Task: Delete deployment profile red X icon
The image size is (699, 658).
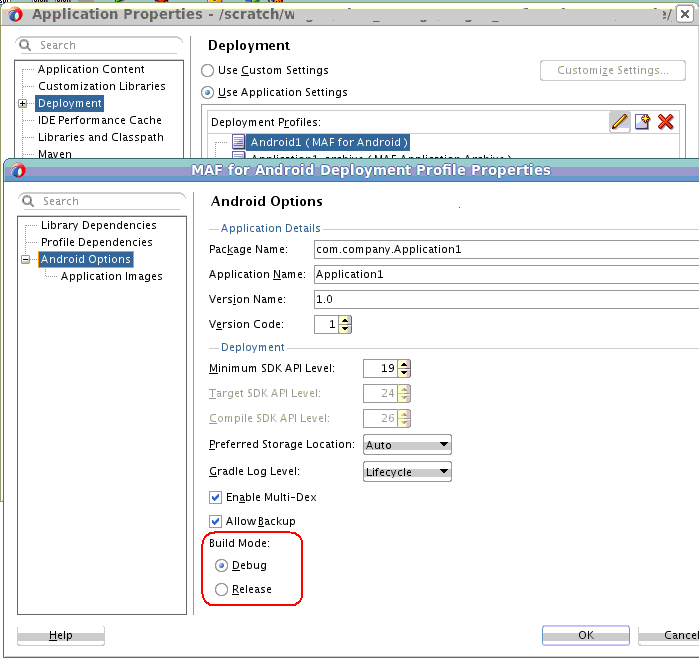Action: pyautogui.click(x=666, y=121)
